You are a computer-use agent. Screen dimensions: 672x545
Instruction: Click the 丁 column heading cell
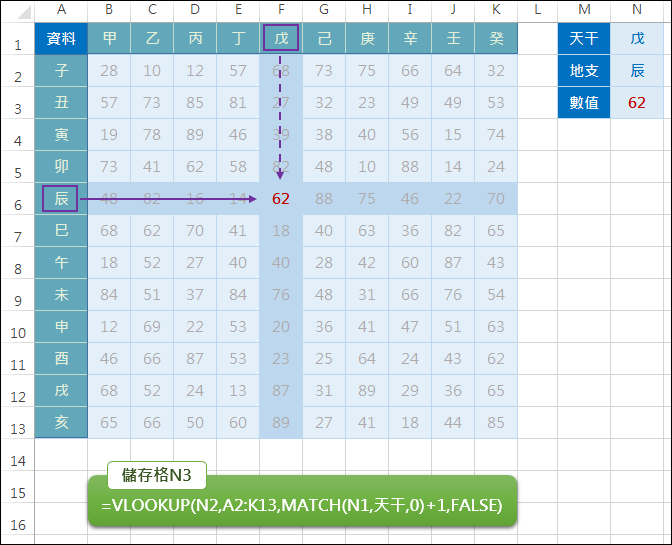[x=238, y=39]
